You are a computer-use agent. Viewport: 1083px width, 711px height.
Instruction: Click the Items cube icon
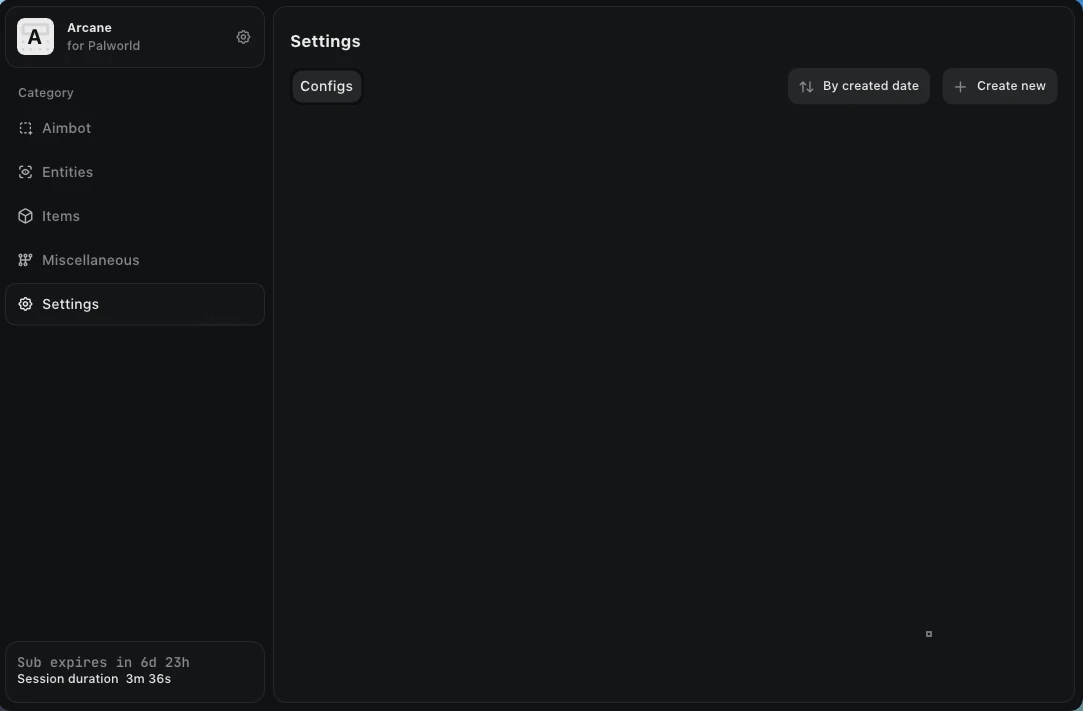[26, 216]
